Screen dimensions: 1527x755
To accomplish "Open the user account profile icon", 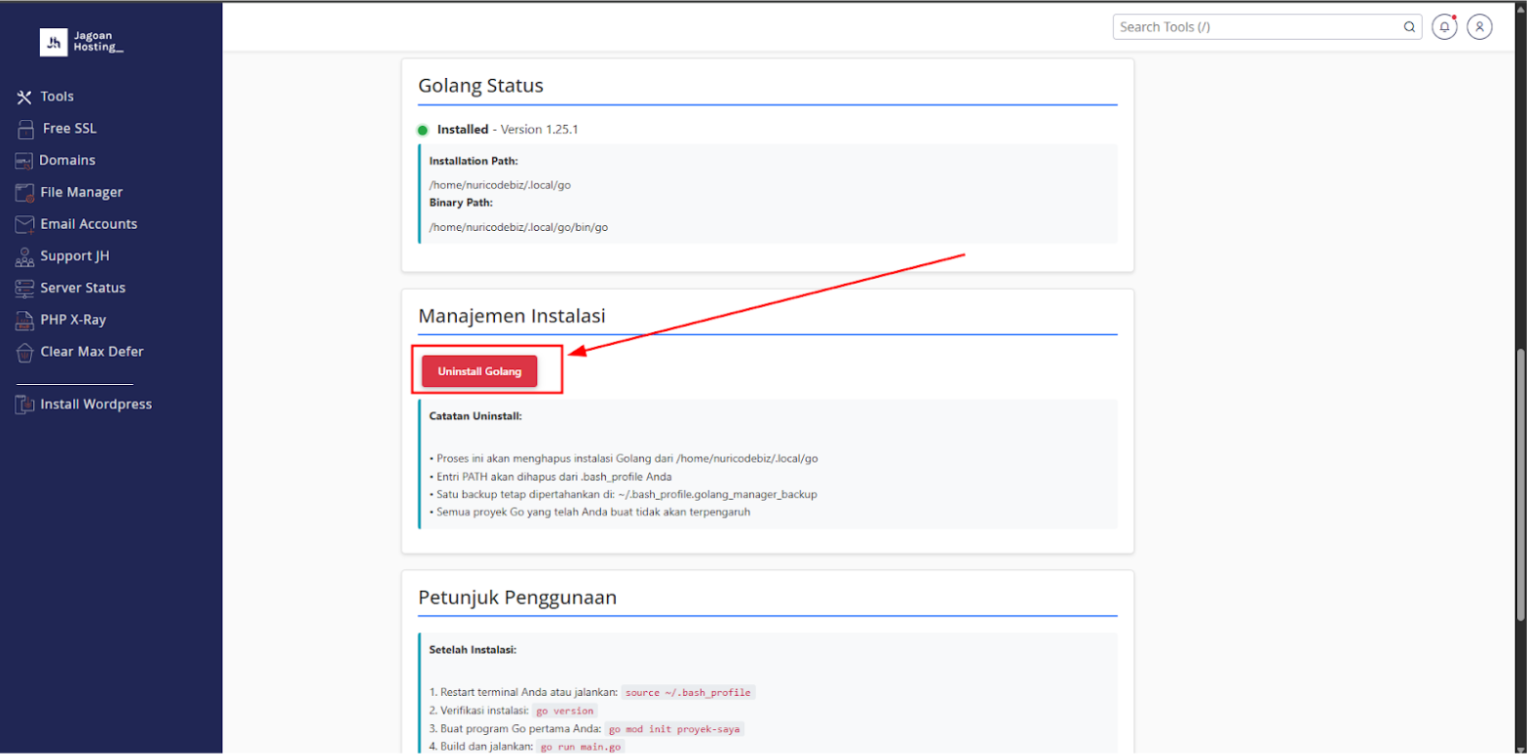I will [1479, 27].
